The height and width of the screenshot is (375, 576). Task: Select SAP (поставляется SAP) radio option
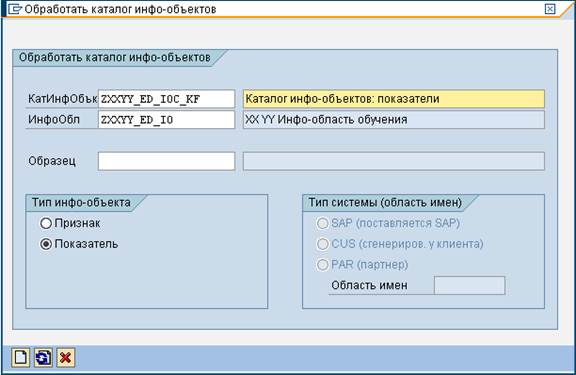322,223
